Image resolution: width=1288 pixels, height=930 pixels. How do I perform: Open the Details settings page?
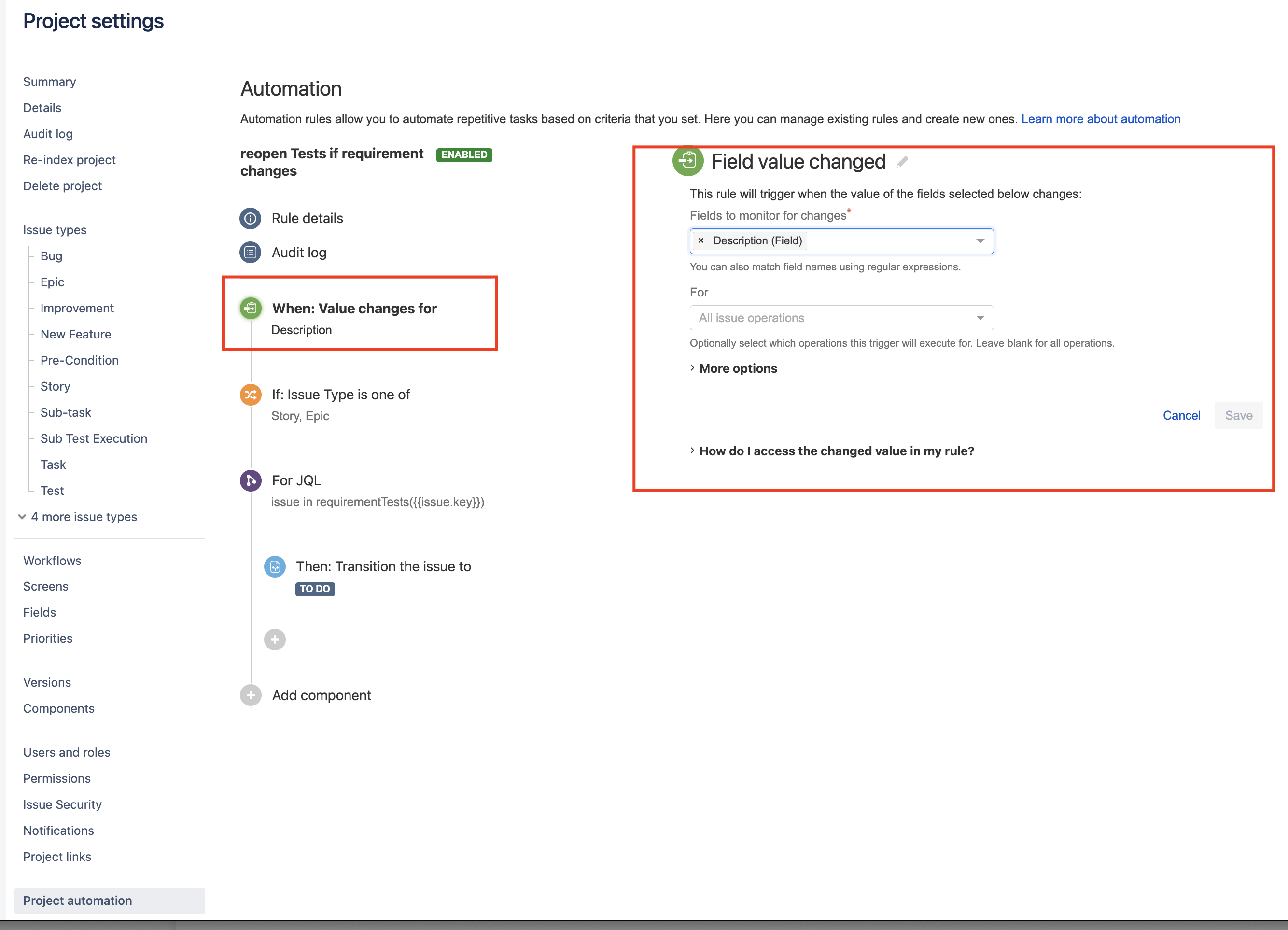42,108
